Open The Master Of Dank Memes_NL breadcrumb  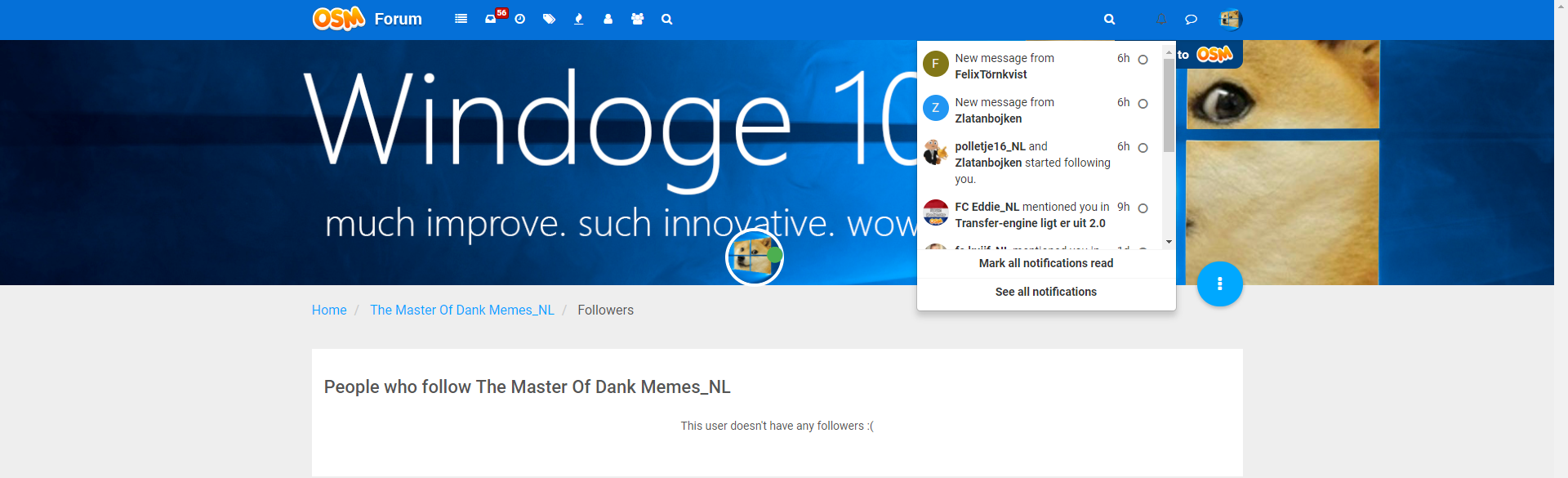click(462, 310)
